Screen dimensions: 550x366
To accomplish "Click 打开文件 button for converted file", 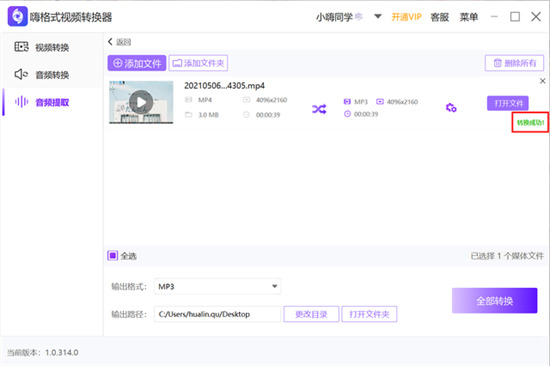I will [508, 103].
